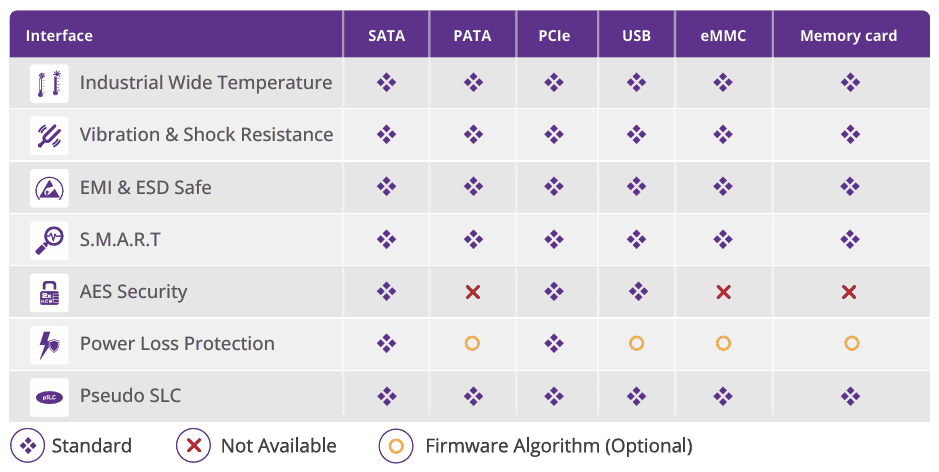Click the Industrial Wide Temperature thermometer icon
This screenshot has width=939, height=472.
point(49,83)
